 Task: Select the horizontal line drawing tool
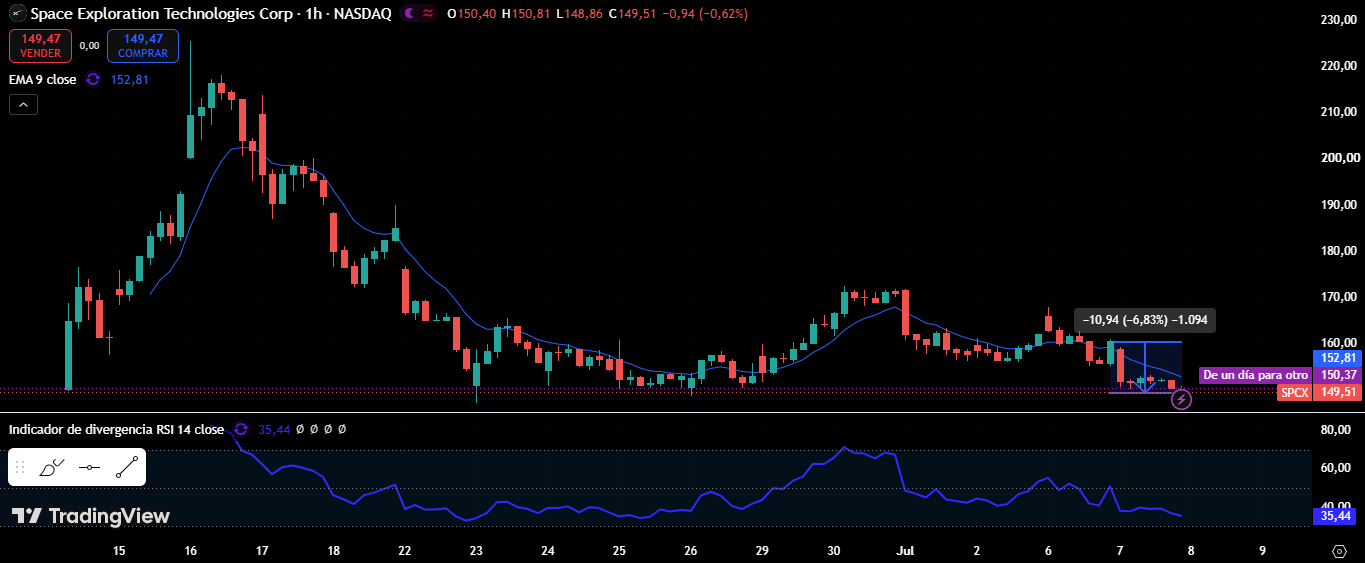pos(90,467)
